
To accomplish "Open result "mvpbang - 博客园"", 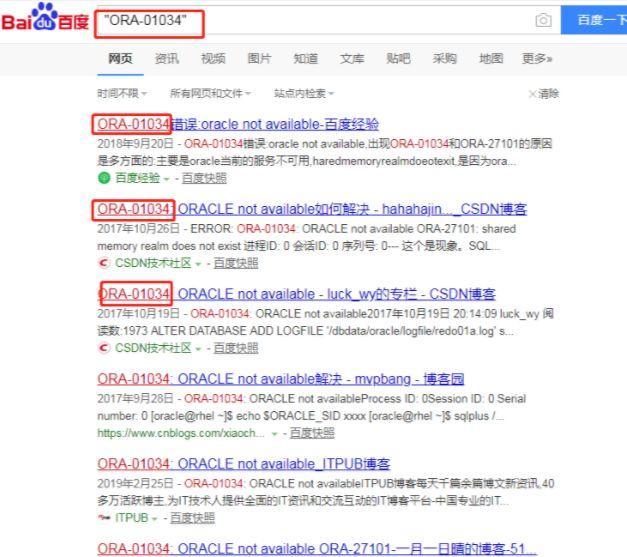I will point(281,379).
